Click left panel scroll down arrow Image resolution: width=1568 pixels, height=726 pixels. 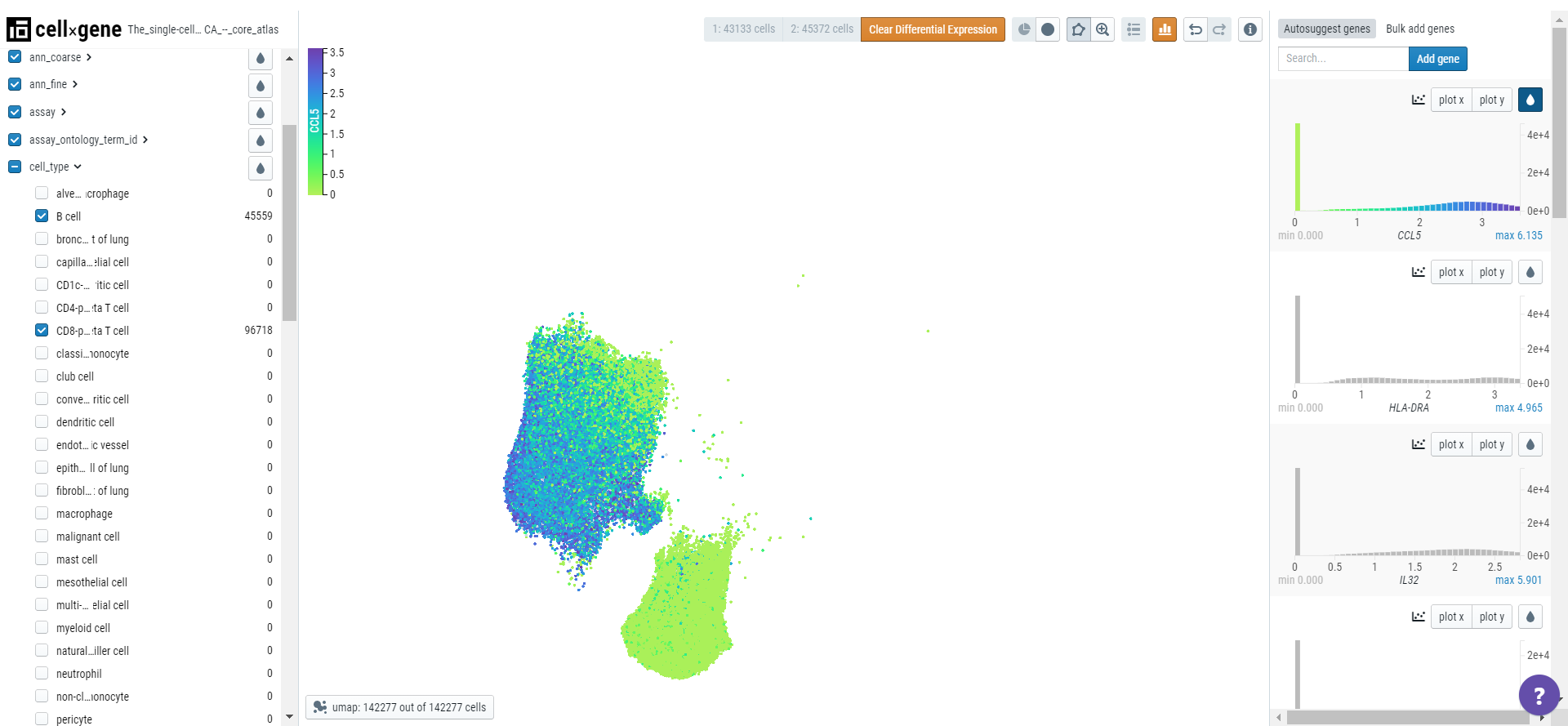(x=289, y=717)
